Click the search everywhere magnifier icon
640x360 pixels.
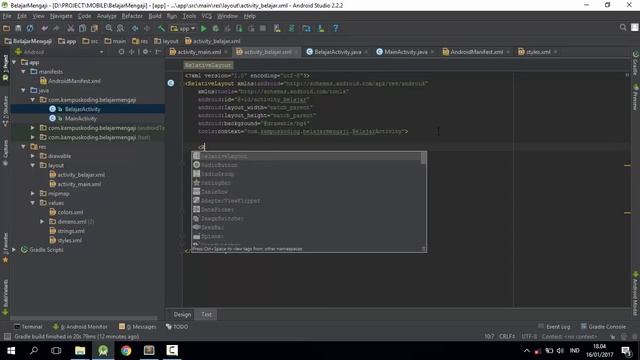pos(623,27)
